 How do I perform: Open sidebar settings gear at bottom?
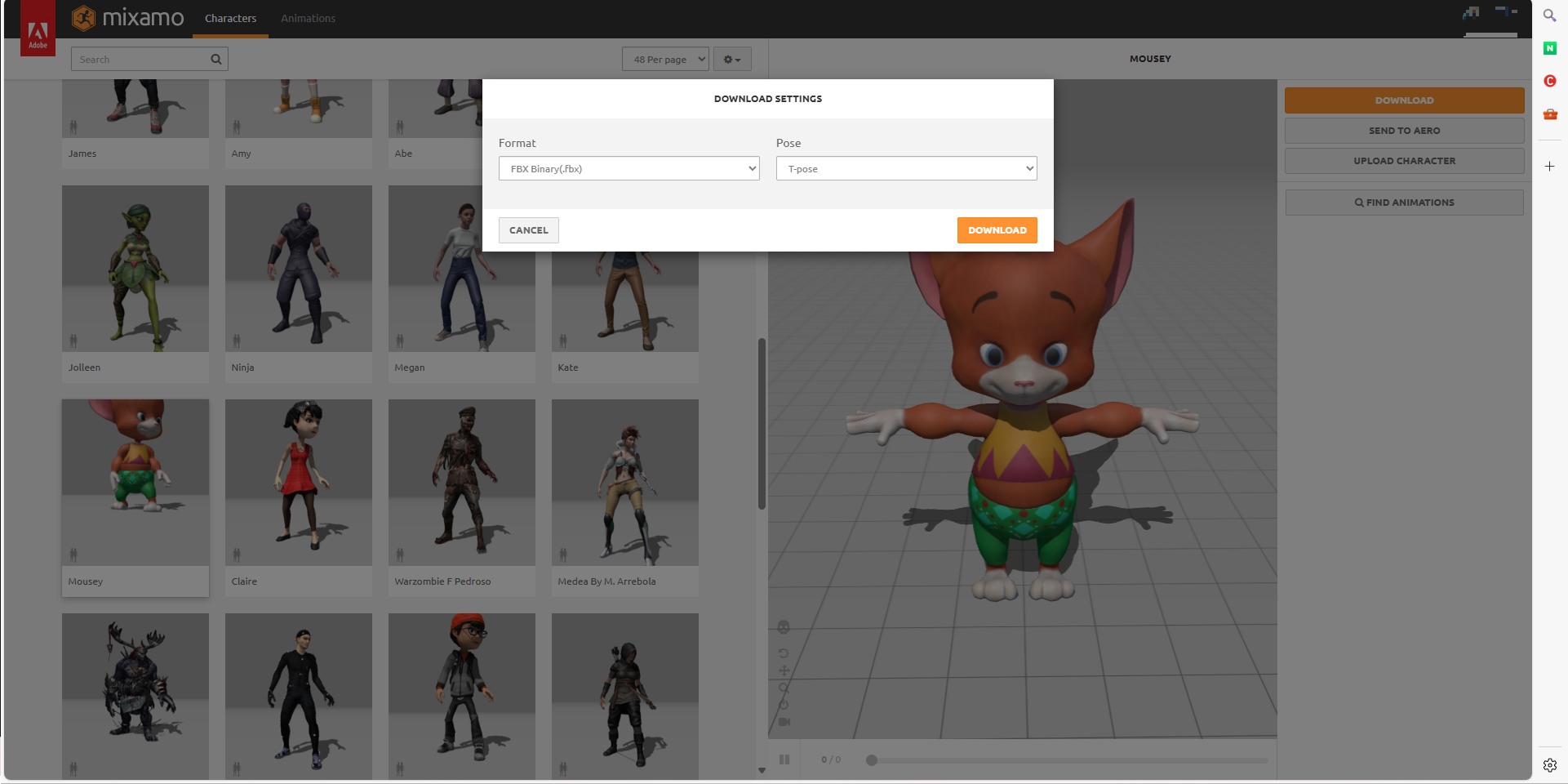pos(1550,765)
